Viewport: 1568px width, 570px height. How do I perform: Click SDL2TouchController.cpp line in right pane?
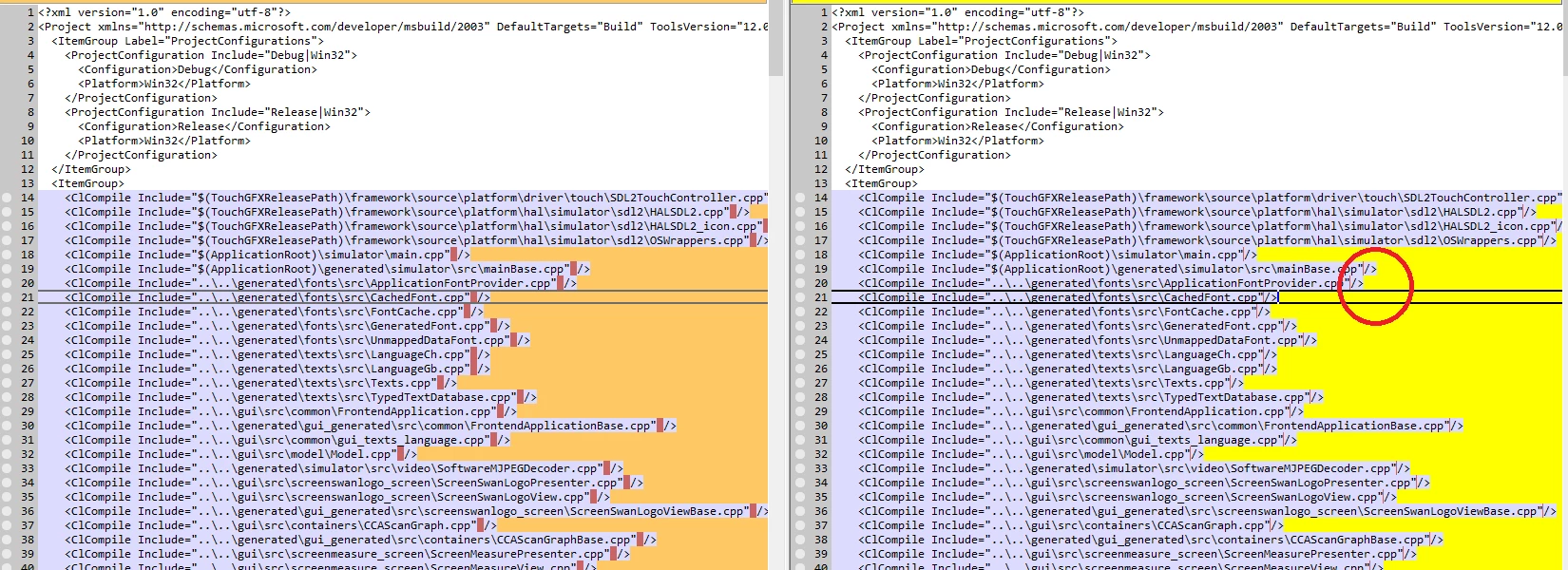tap(1210, 198)
